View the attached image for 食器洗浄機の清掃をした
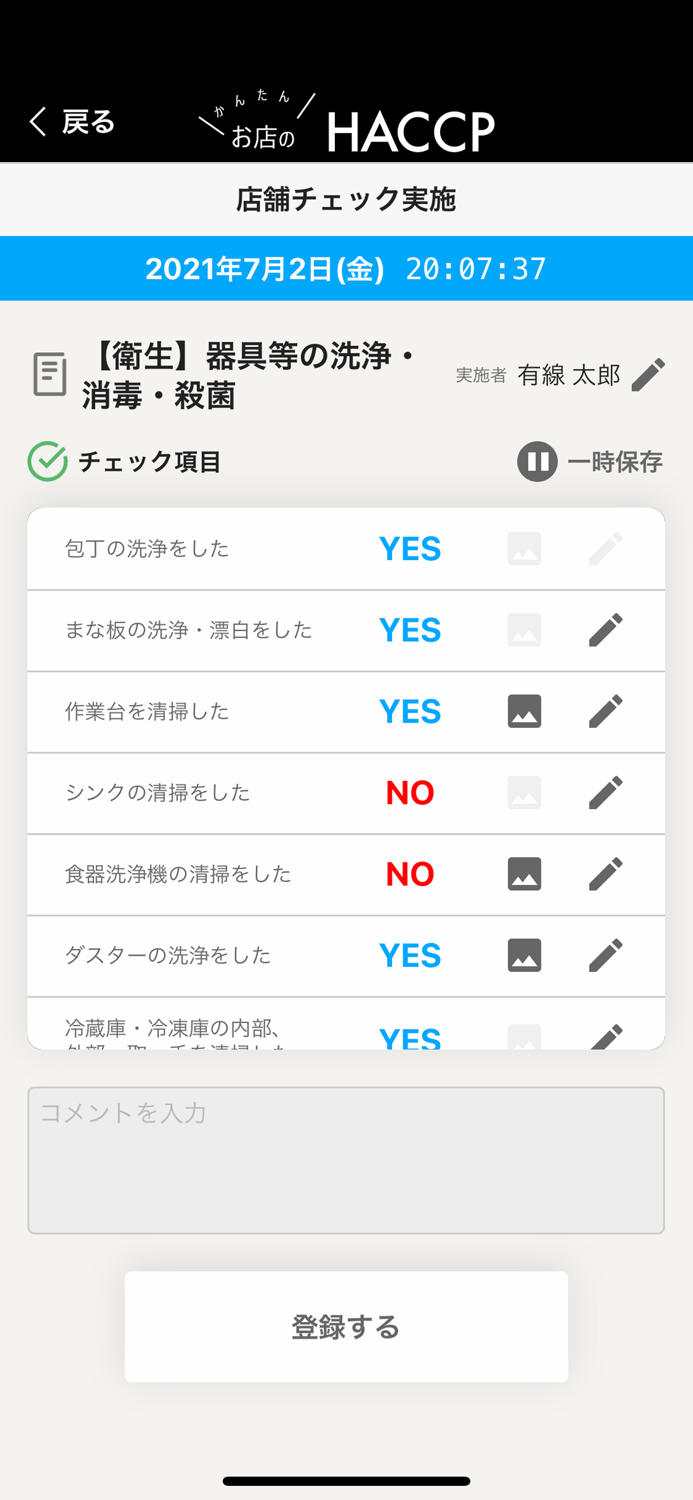The width and height of the screenshot is (693, 1500). [524, 874]
